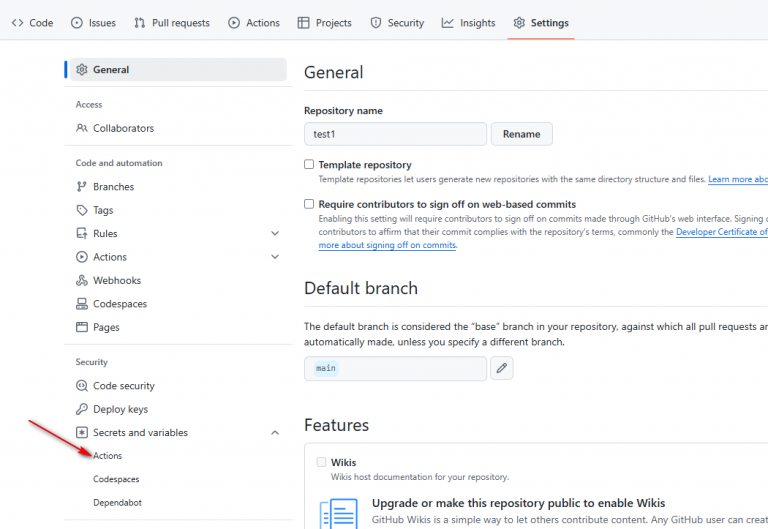
Task: Click the Pages icon in sidebar
Action: point(83,327)
